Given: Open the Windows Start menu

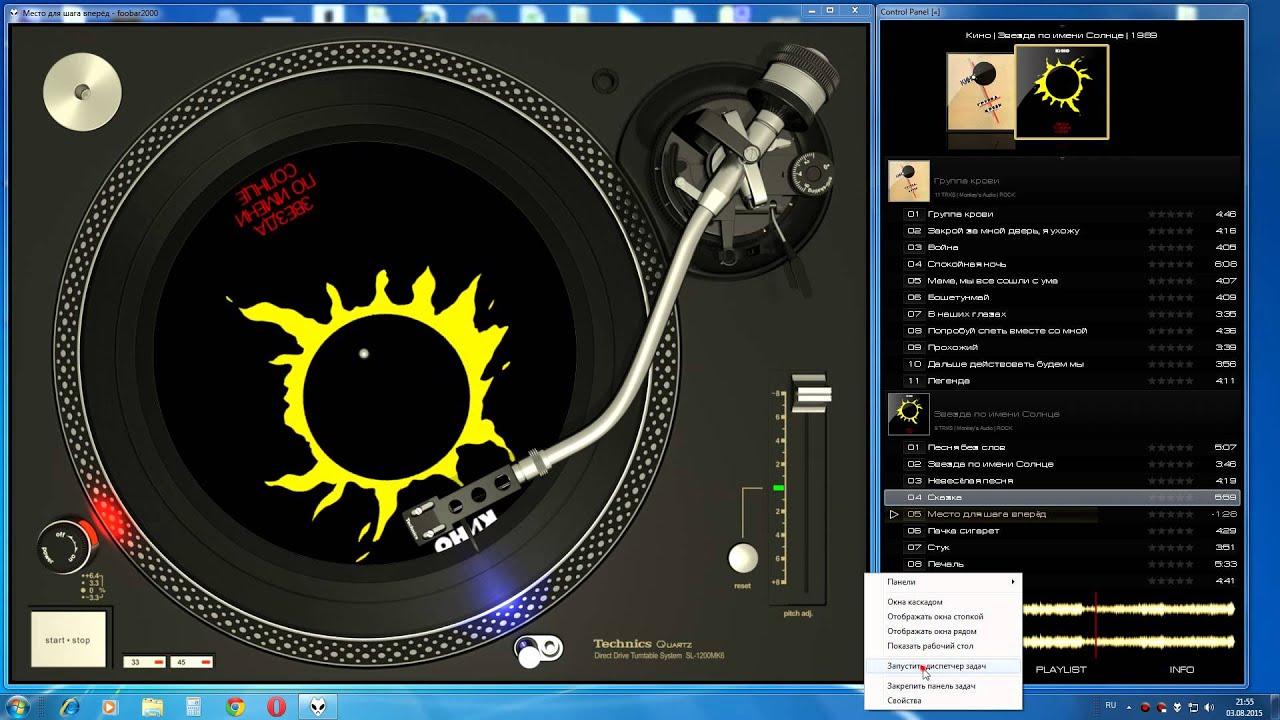Looking at the screenshot, I should (x=18, y=707).
